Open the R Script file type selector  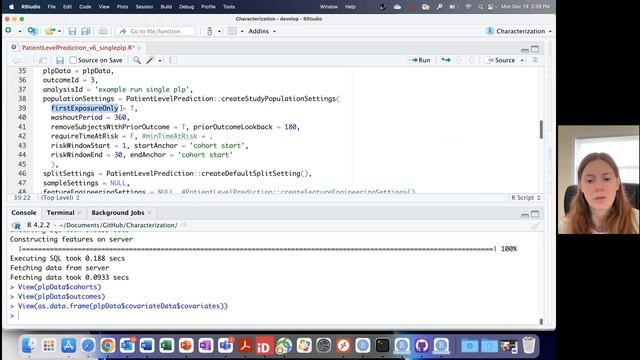click(526, 198)
